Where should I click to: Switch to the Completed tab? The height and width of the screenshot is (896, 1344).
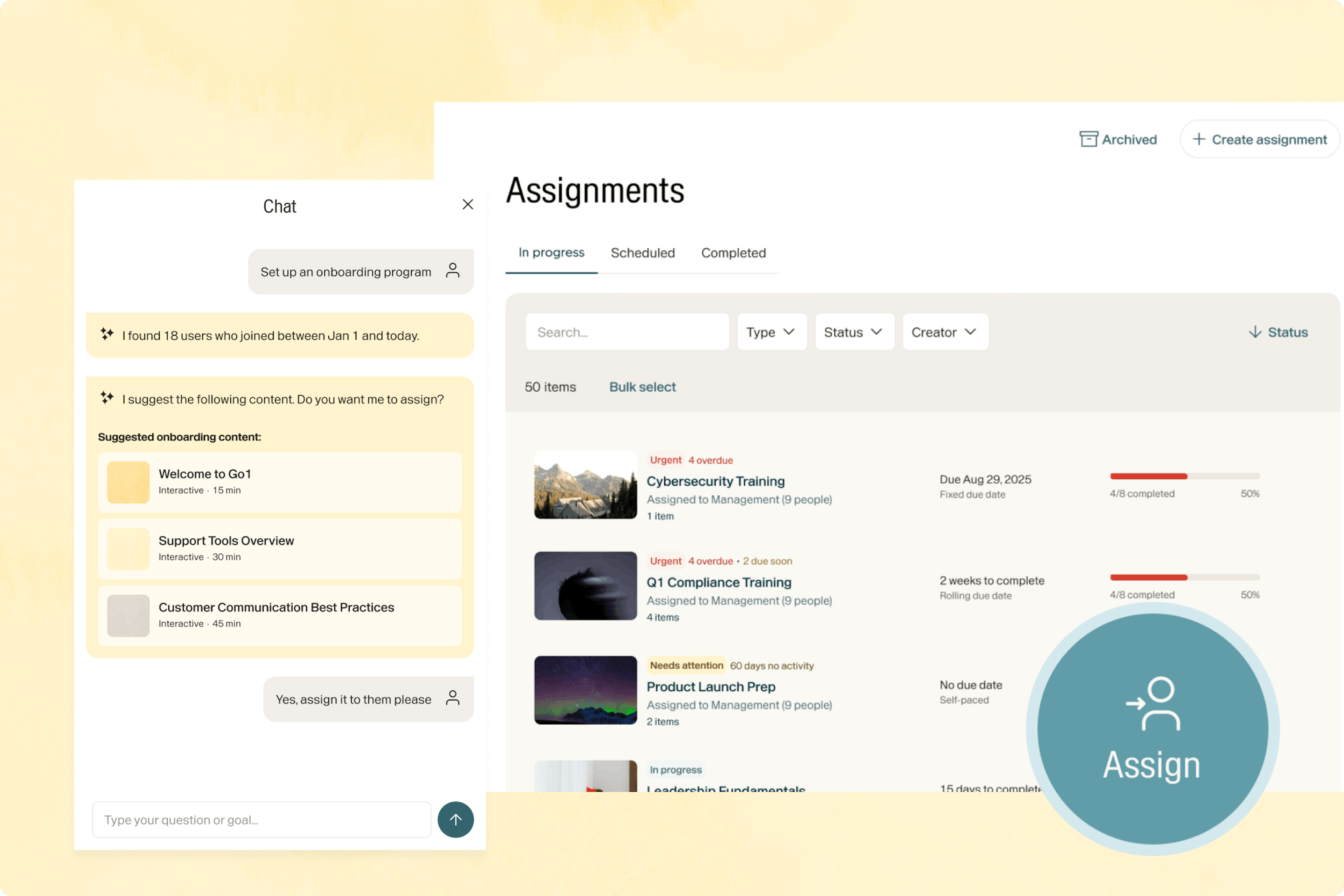733,253
